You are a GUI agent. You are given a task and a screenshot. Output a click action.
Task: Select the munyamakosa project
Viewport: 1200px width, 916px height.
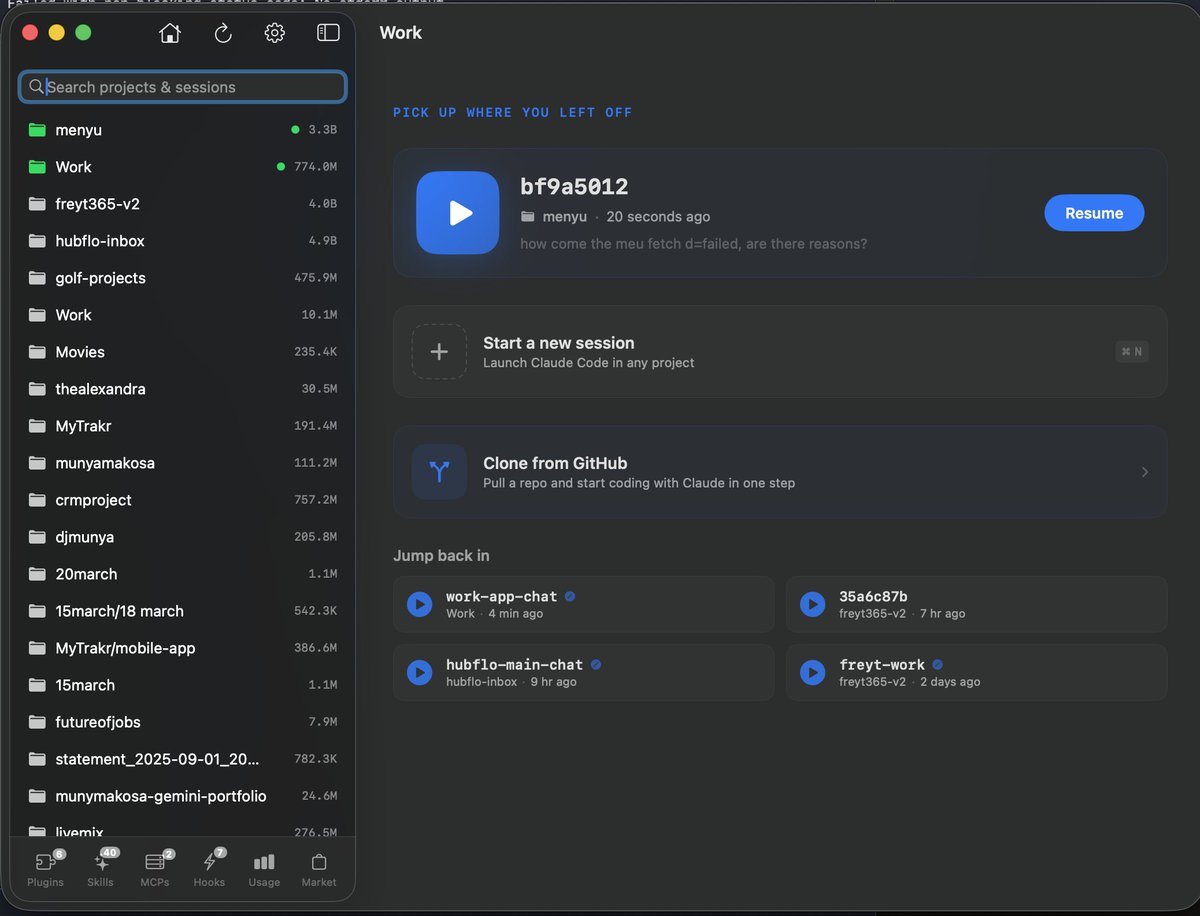coord(183,463)
